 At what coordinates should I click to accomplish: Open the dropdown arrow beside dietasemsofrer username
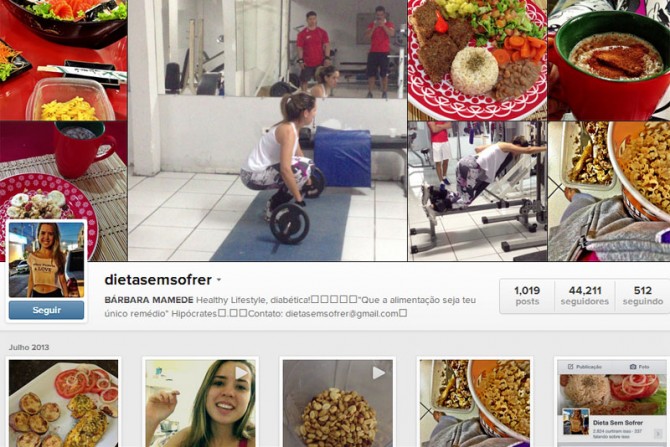tap(219, 280)
